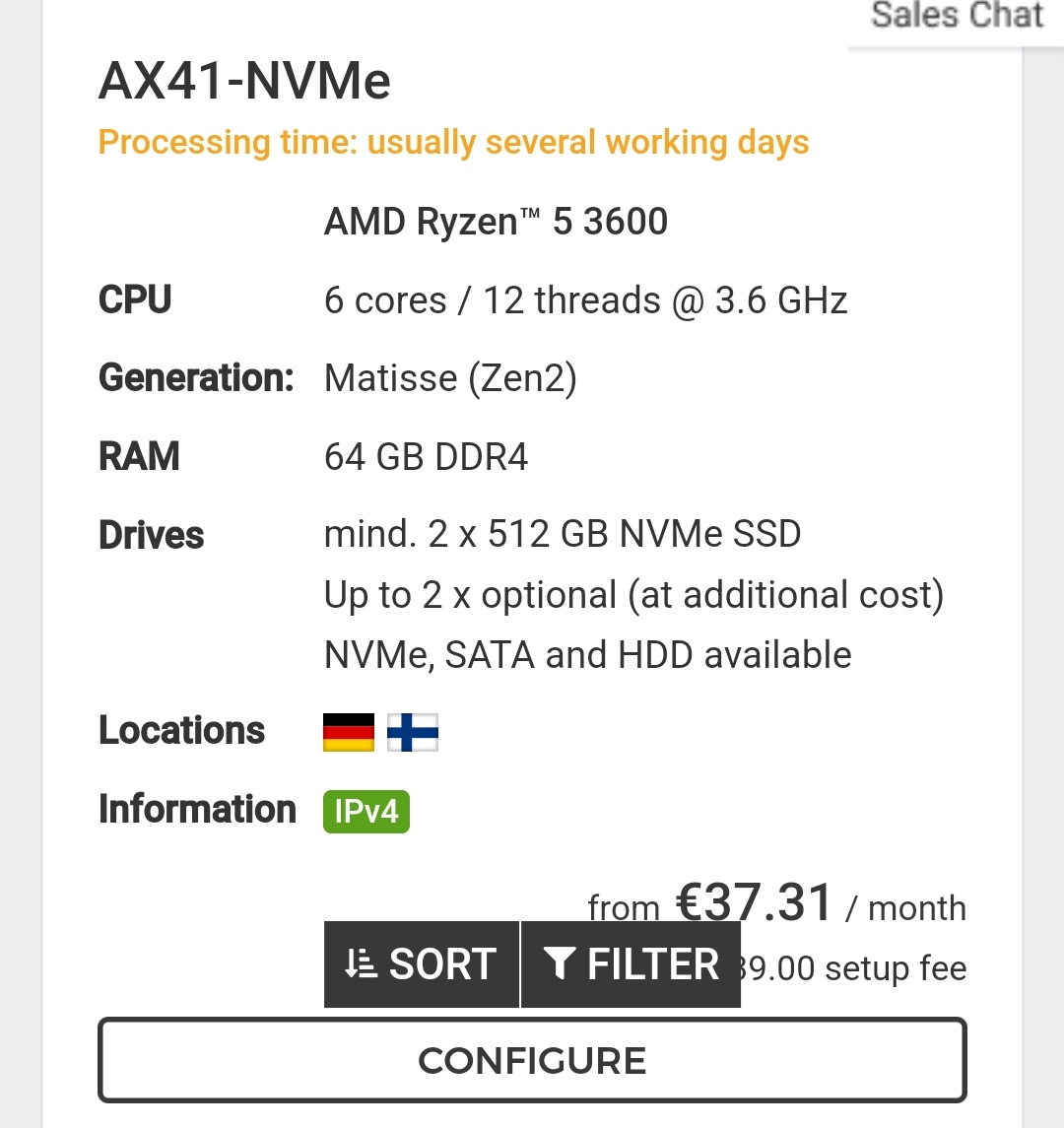Click the NVMe, SATA and HDD available line
1064x1128 pixels.
point(588,655)
